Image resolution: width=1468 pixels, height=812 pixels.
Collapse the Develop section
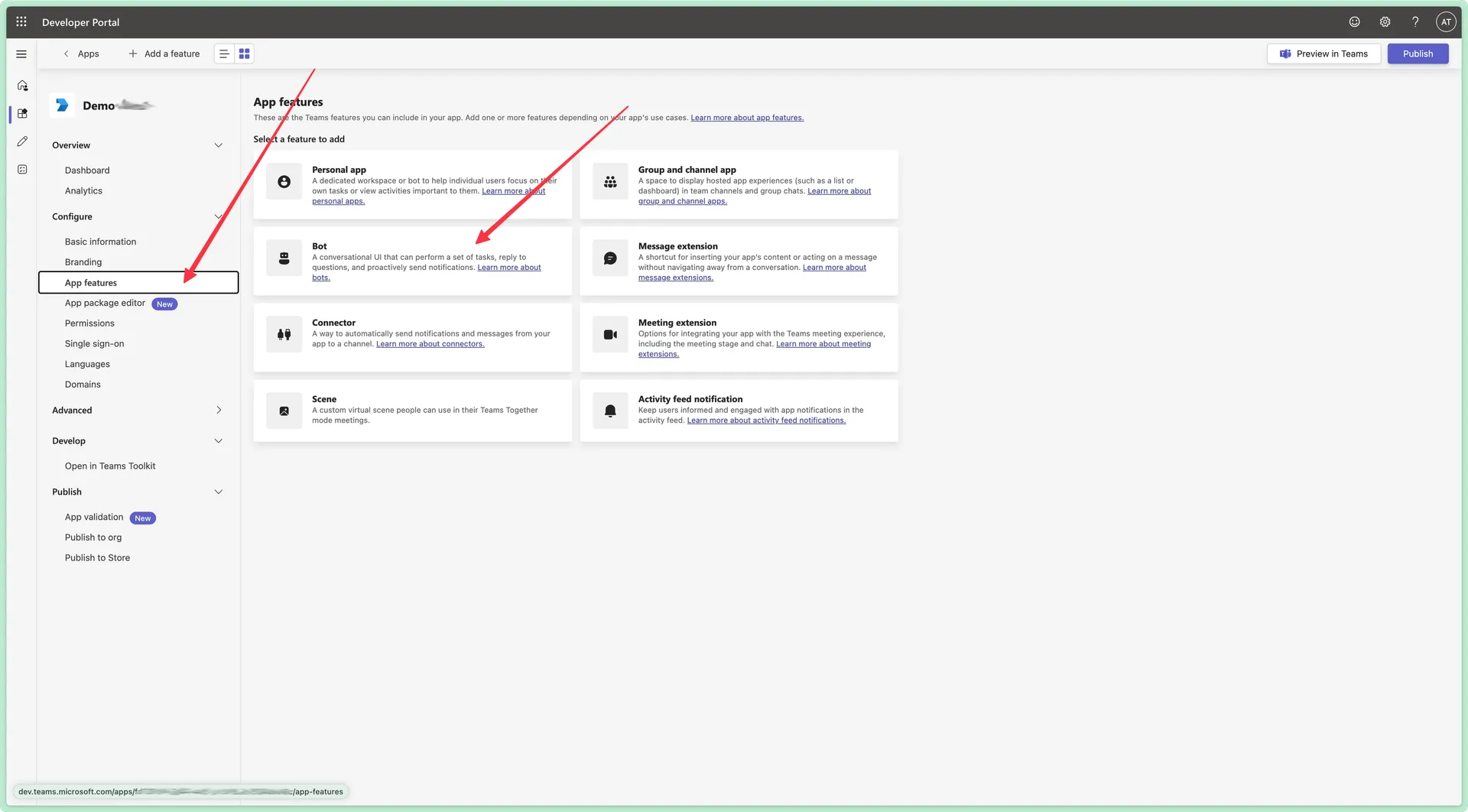[219, 441]
